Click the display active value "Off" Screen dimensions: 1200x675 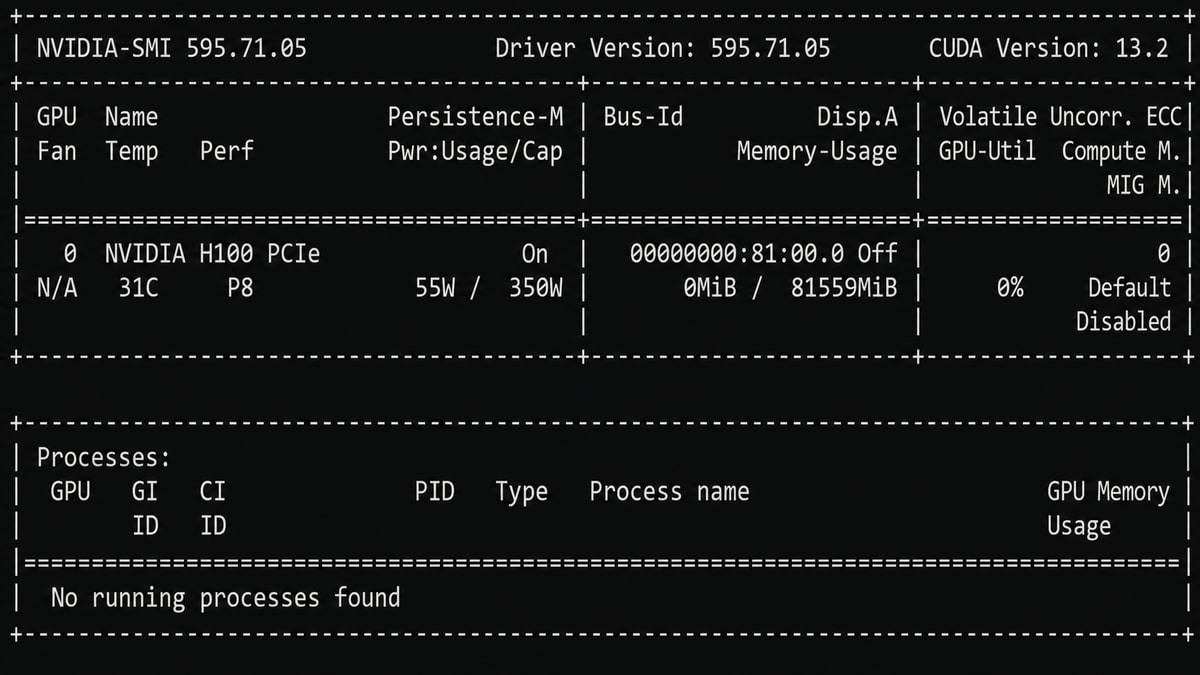877,254
